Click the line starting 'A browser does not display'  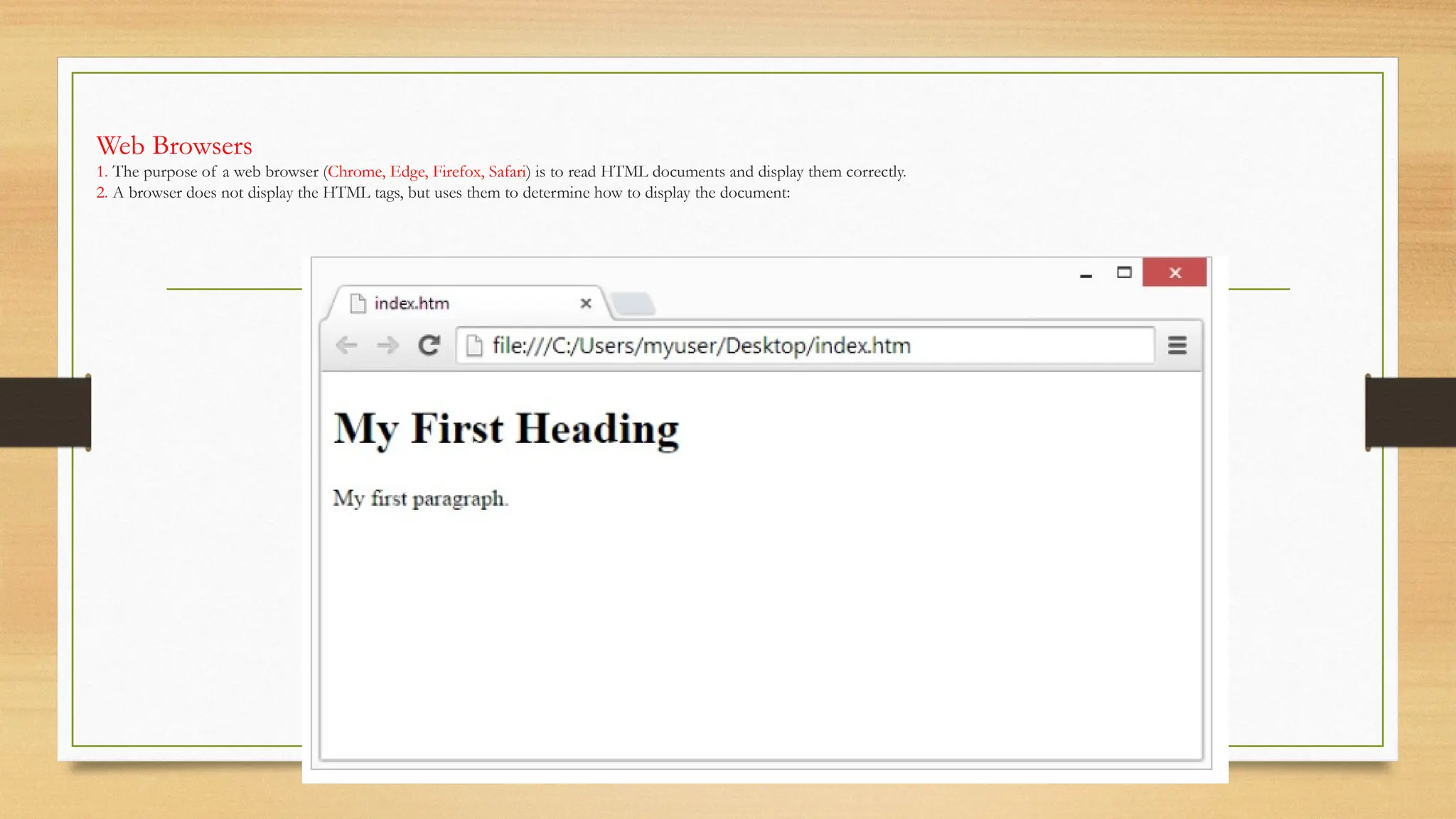[443, 193]
